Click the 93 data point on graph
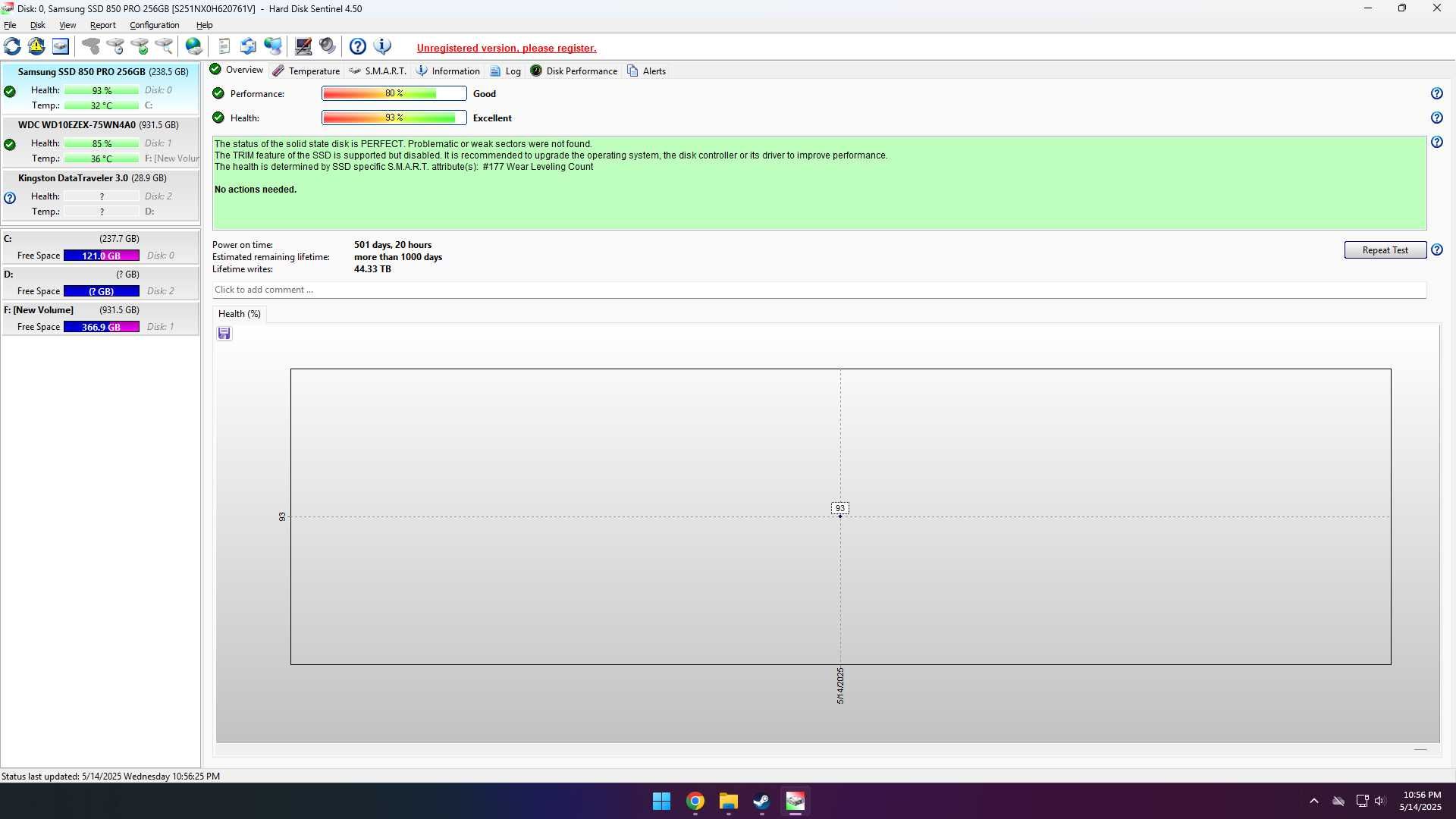The width and height of the screenshot is (1456, 819). pyautogui.click(x=839, y=516)
